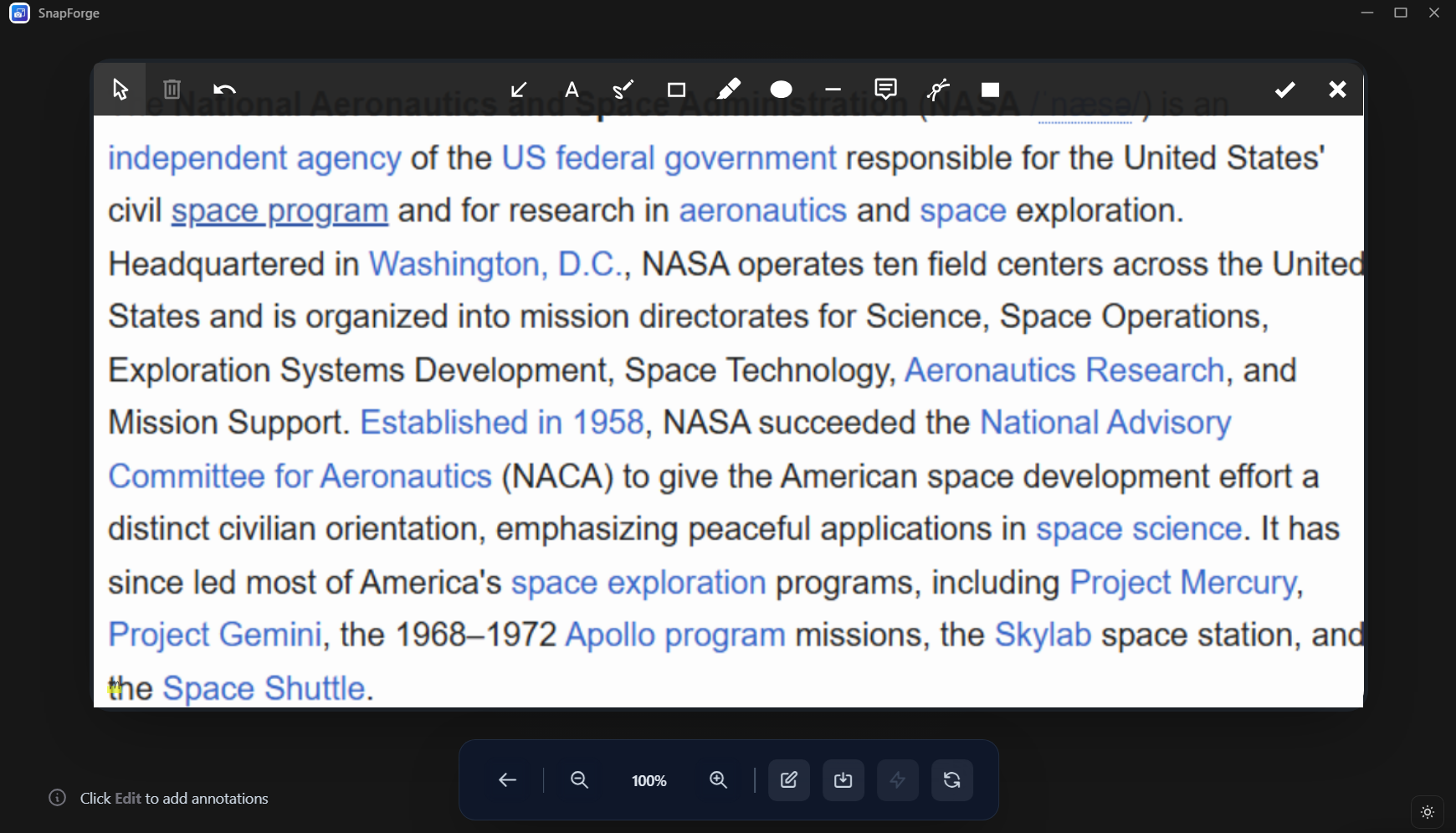Click 'Committee for Aeronautics' text
The height and width of the screenshot is (833, 1456).
click(300, 476)
